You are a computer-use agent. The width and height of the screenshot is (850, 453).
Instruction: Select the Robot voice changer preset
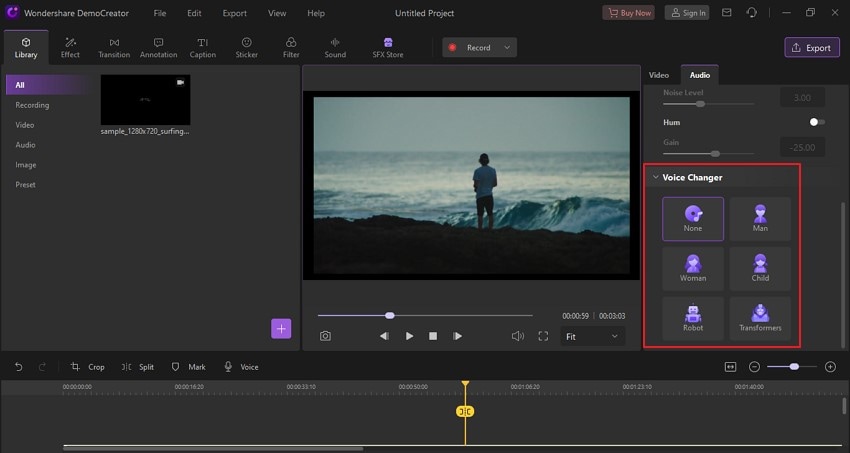[692, 317]
